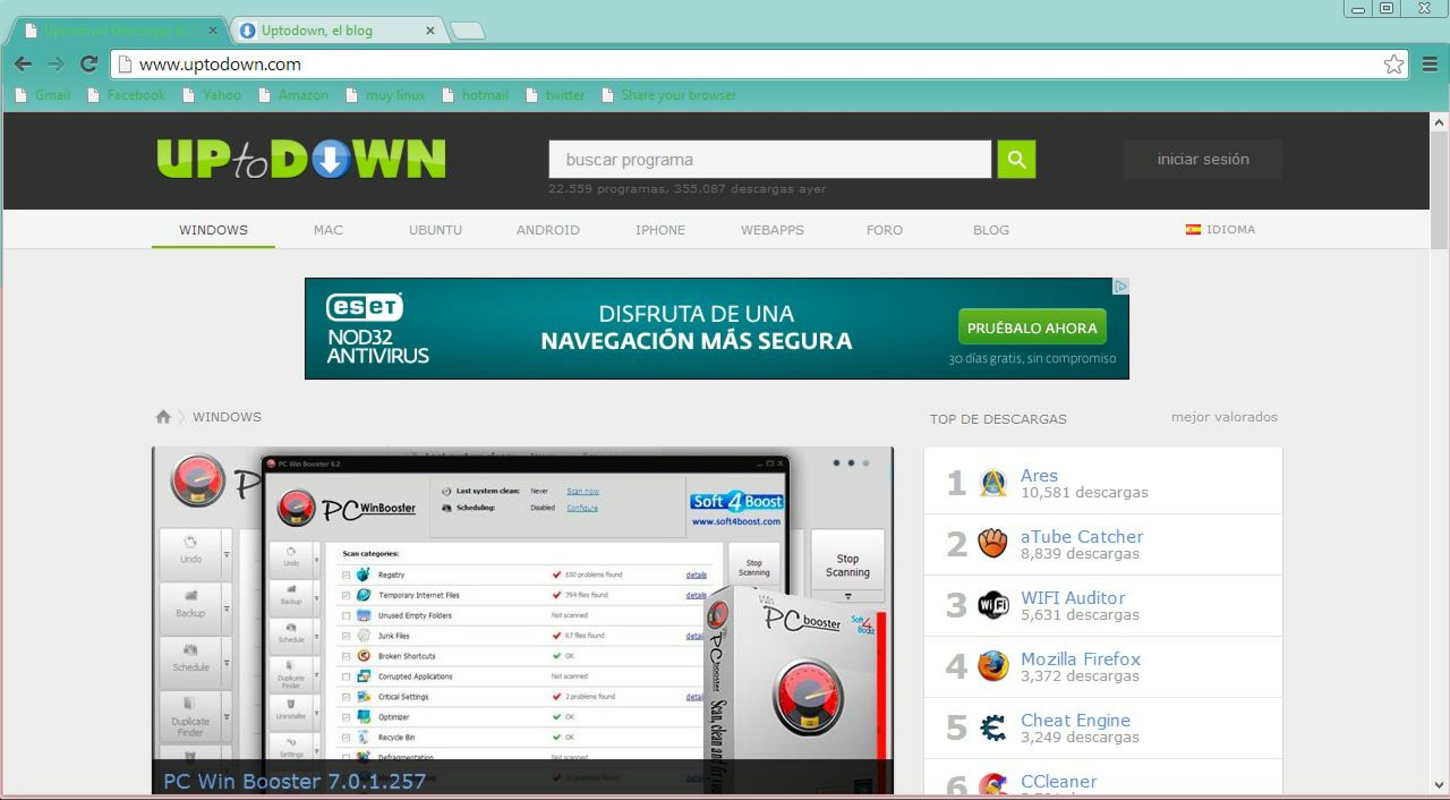
Task: Click the address bar showing www.uptodown.com
Action: coord(759,64)
